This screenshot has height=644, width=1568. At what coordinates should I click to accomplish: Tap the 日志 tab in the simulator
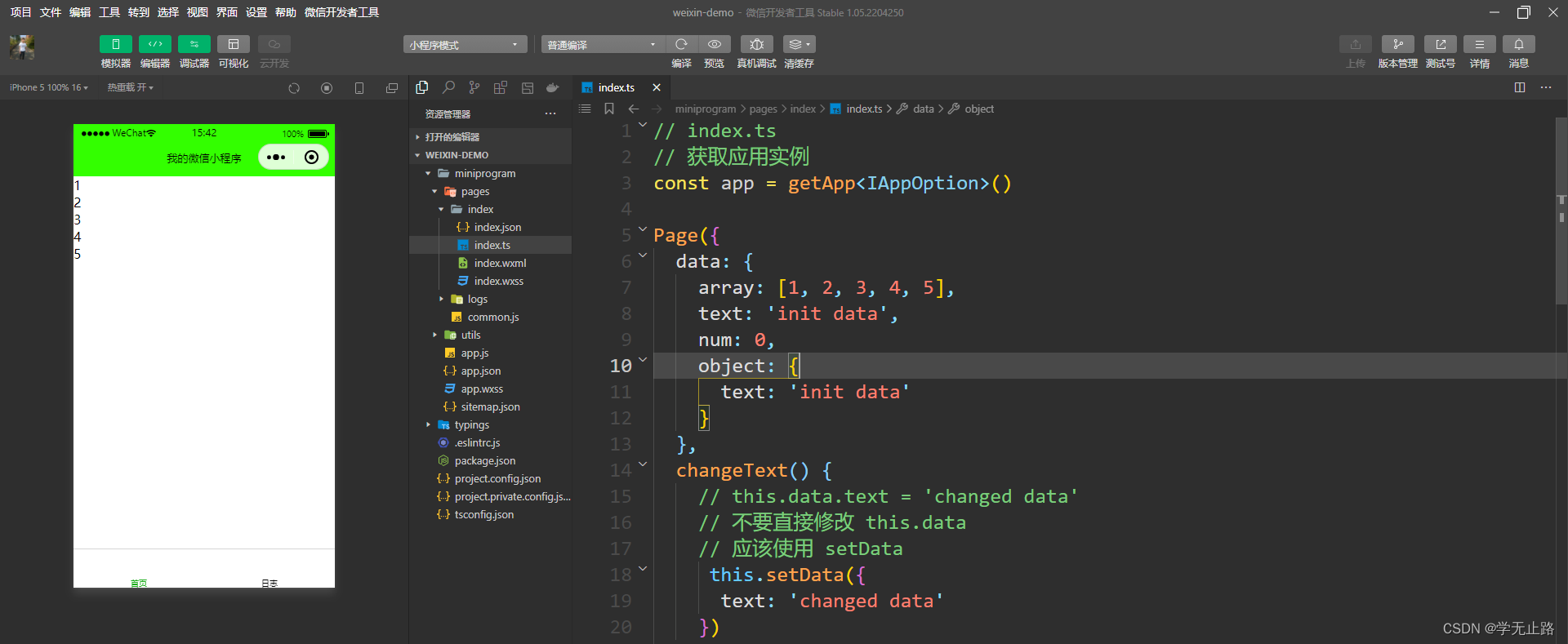(x=269, y=583)
